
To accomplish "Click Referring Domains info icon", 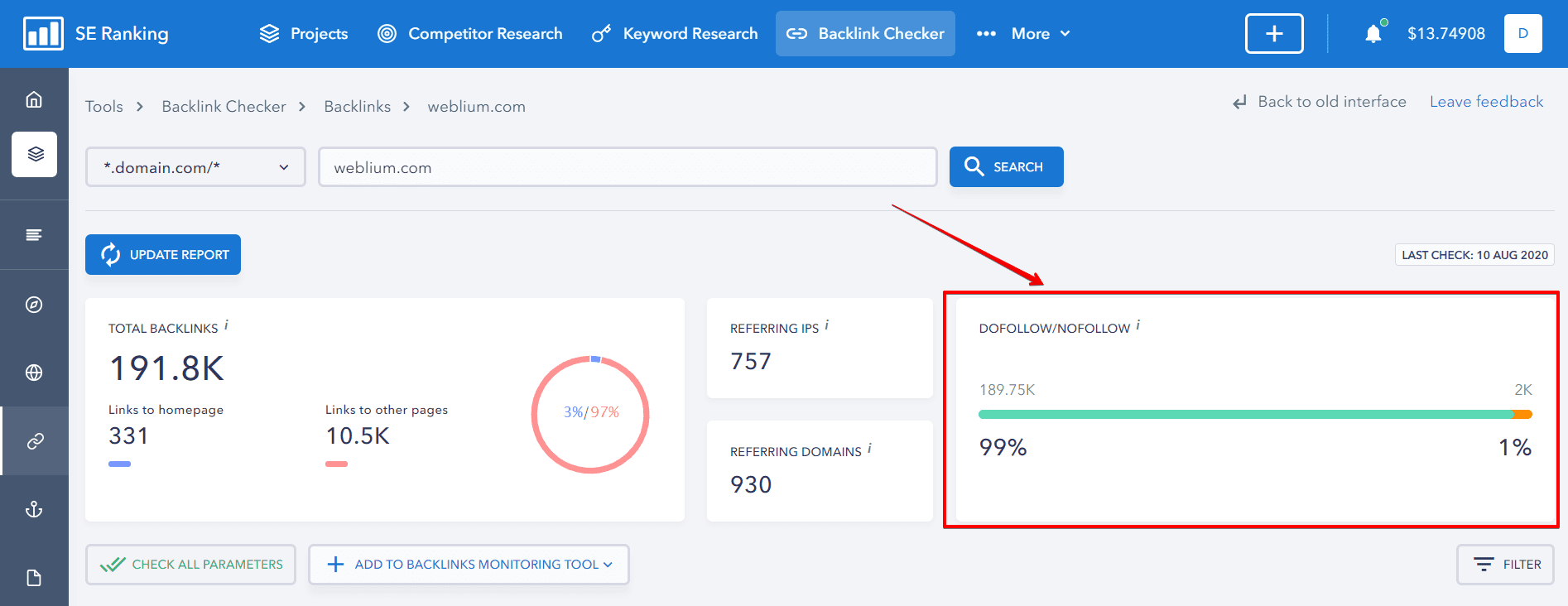I will 869,450.
